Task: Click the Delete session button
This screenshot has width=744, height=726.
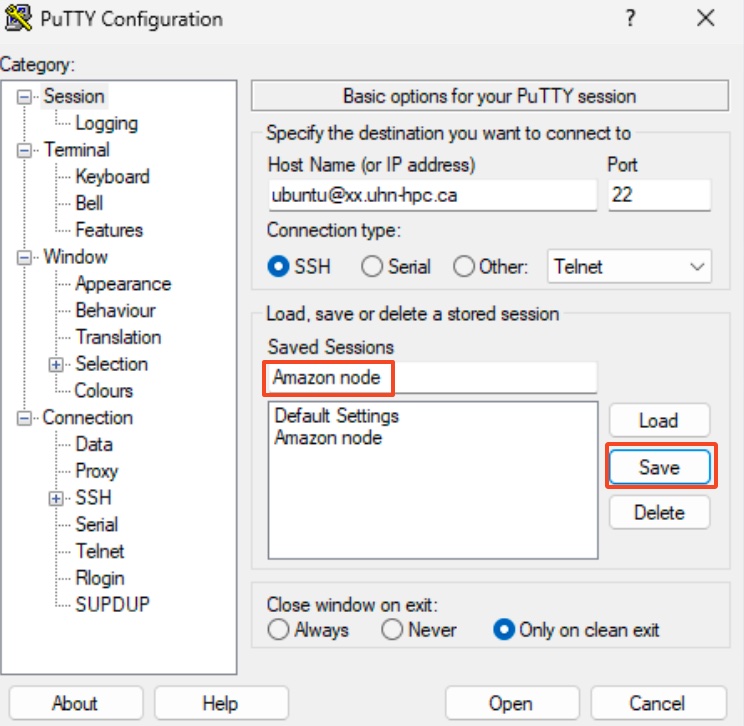Action: pos(659,512)
